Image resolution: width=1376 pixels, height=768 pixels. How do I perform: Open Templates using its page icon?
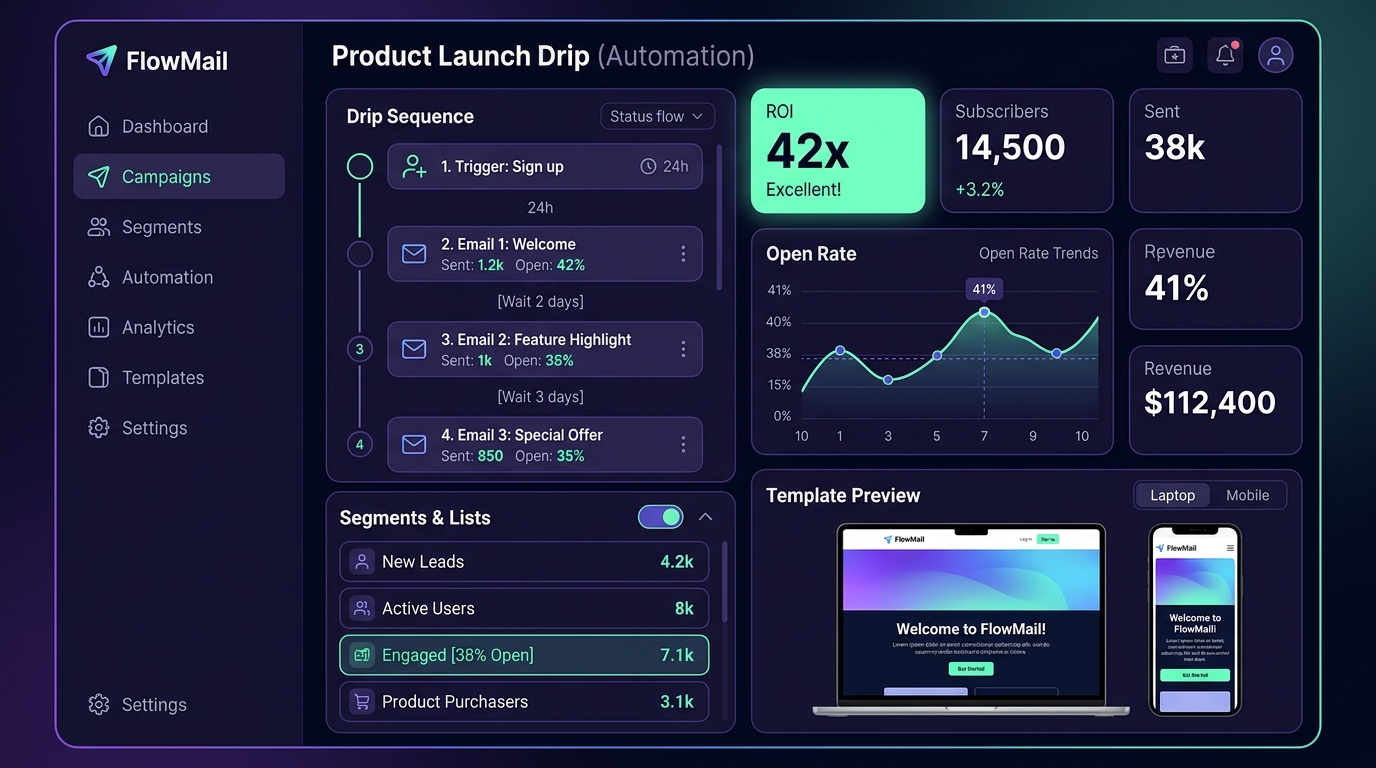pyautogui.click(x=98, y=377)
